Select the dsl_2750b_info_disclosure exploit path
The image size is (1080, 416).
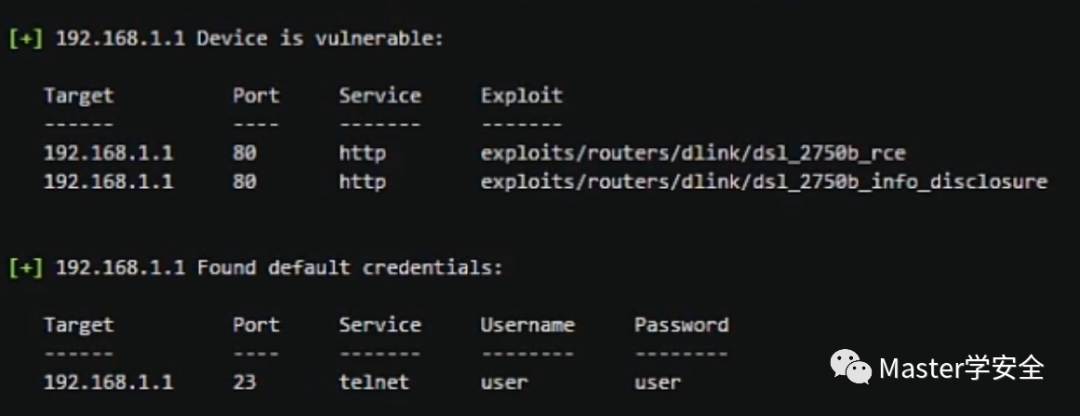(x=764, y=182)
